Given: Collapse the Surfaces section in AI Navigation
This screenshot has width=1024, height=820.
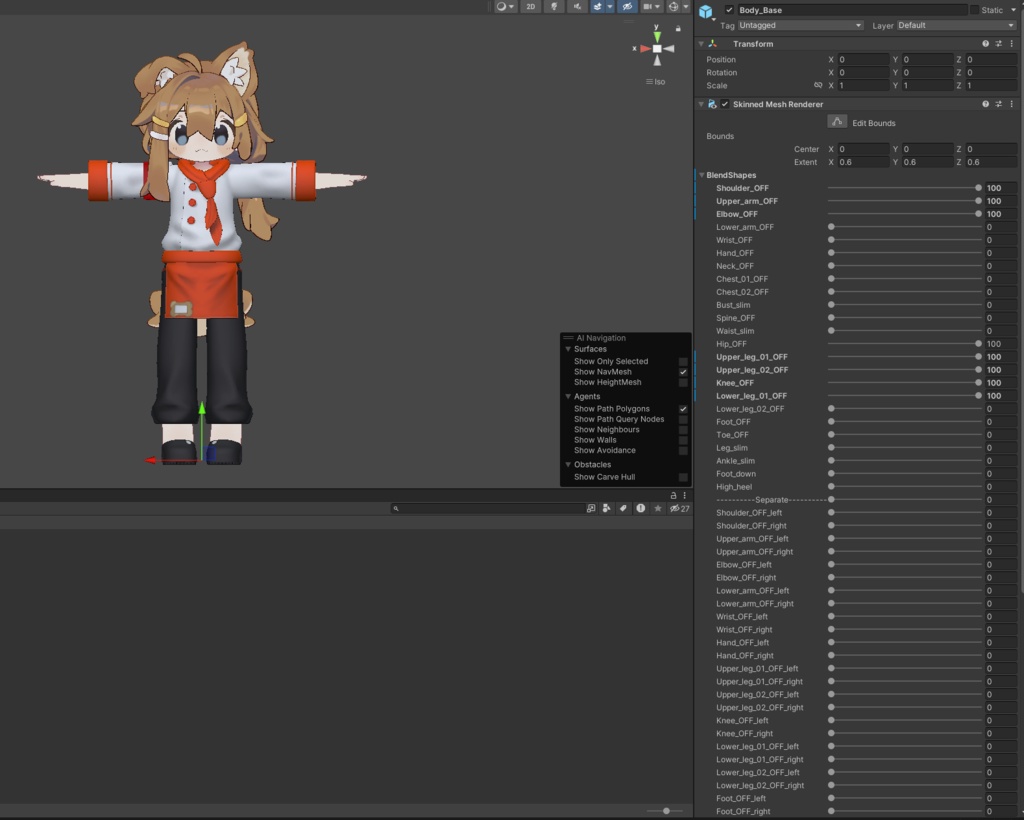Looking at the screenshot, I should pos(568,349).
